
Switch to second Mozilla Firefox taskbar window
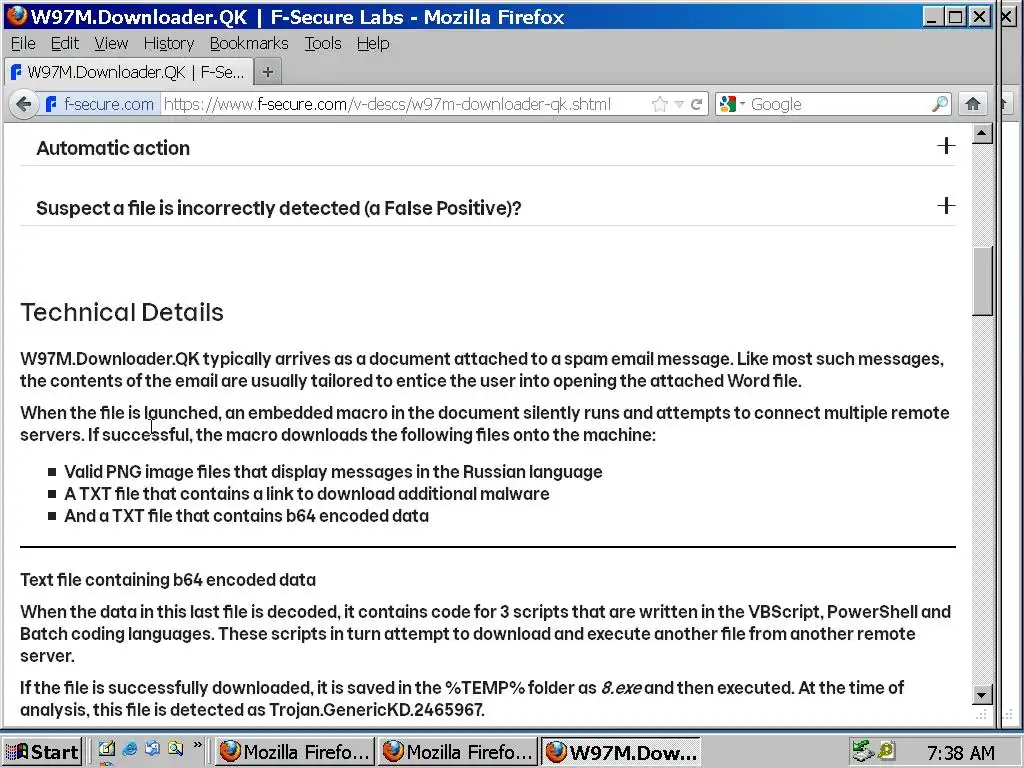click(x=458, y=752)
